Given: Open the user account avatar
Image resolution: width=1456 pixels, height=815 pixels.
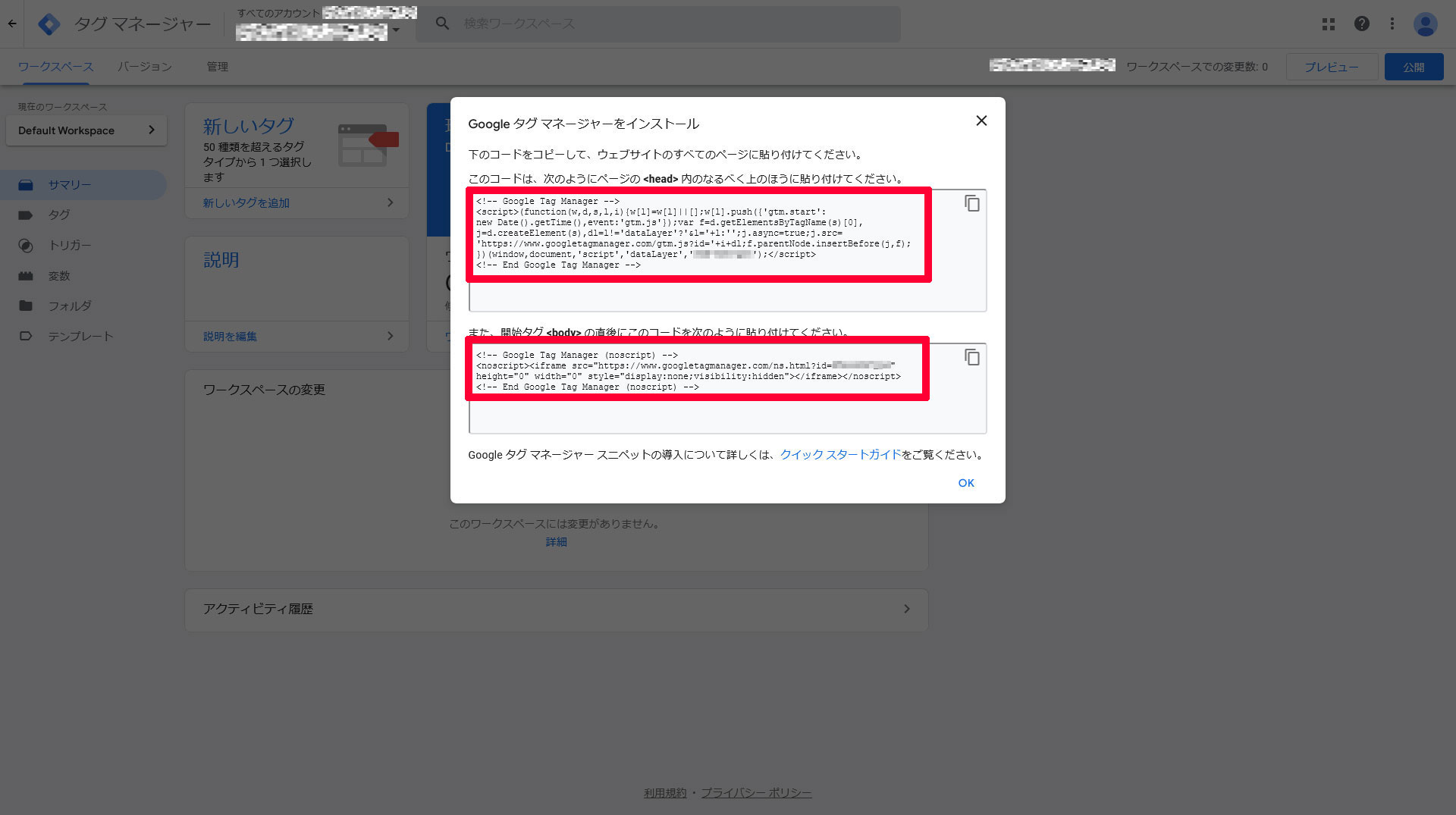Looking at the screenshot, I should click(1426, 24).
